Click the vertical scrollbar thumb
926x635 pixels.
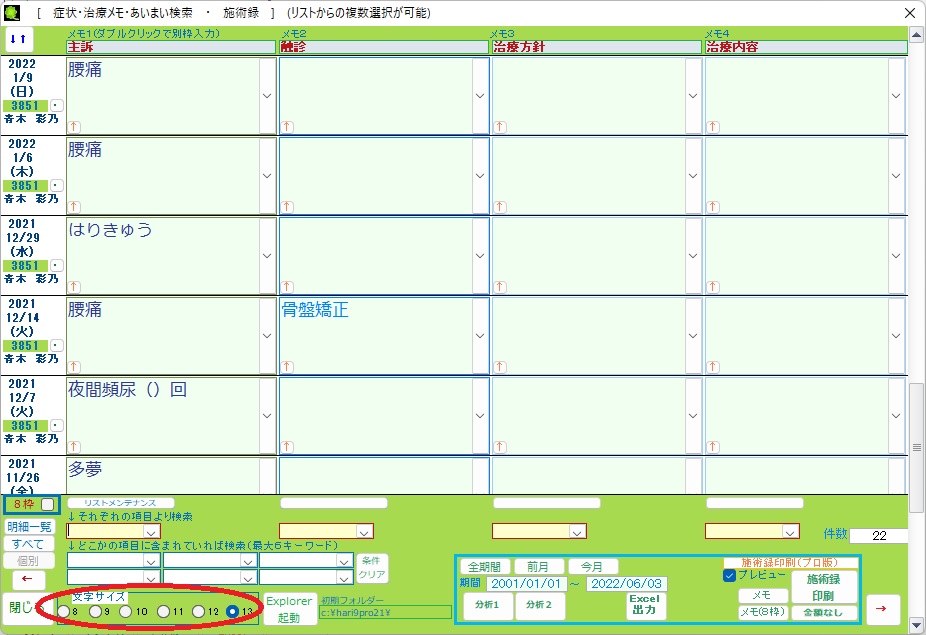[917, 447]
